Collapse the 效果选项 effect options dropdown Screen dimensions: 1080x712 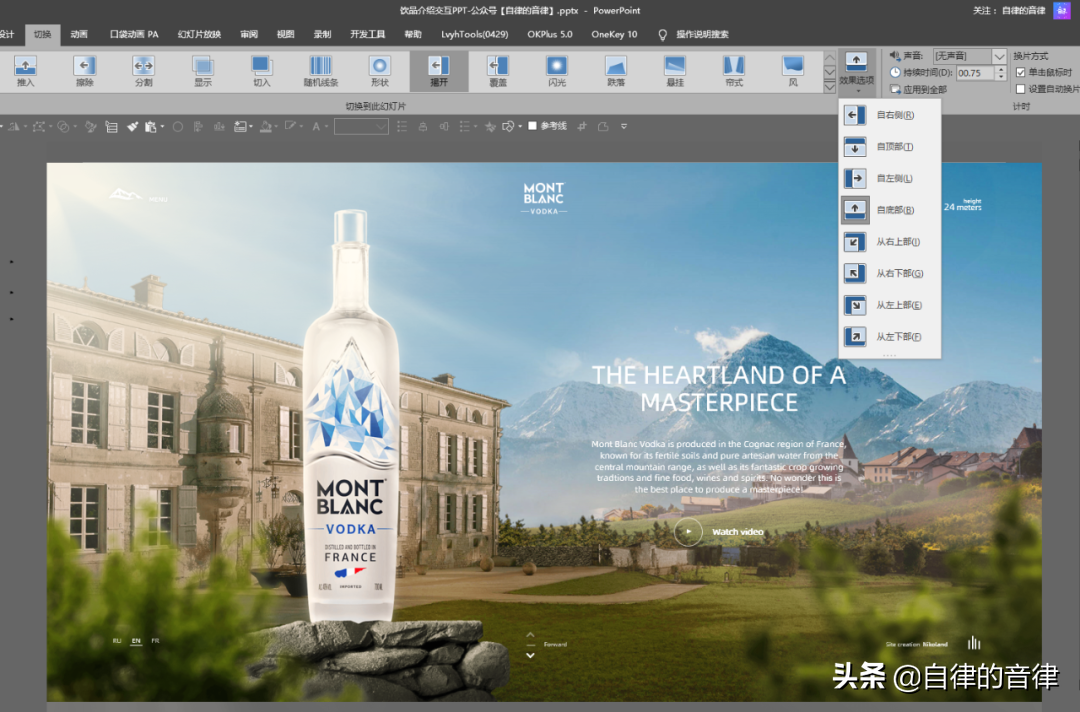coord(856,71)
